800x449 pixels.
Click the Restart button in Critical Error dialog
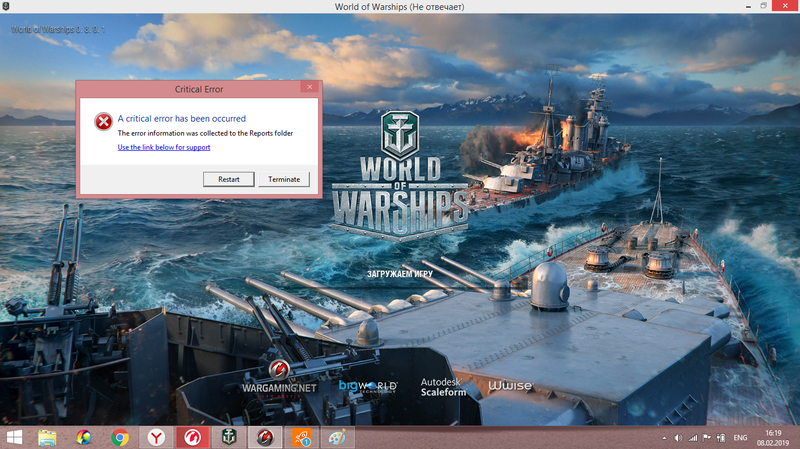tap(229, 179)
